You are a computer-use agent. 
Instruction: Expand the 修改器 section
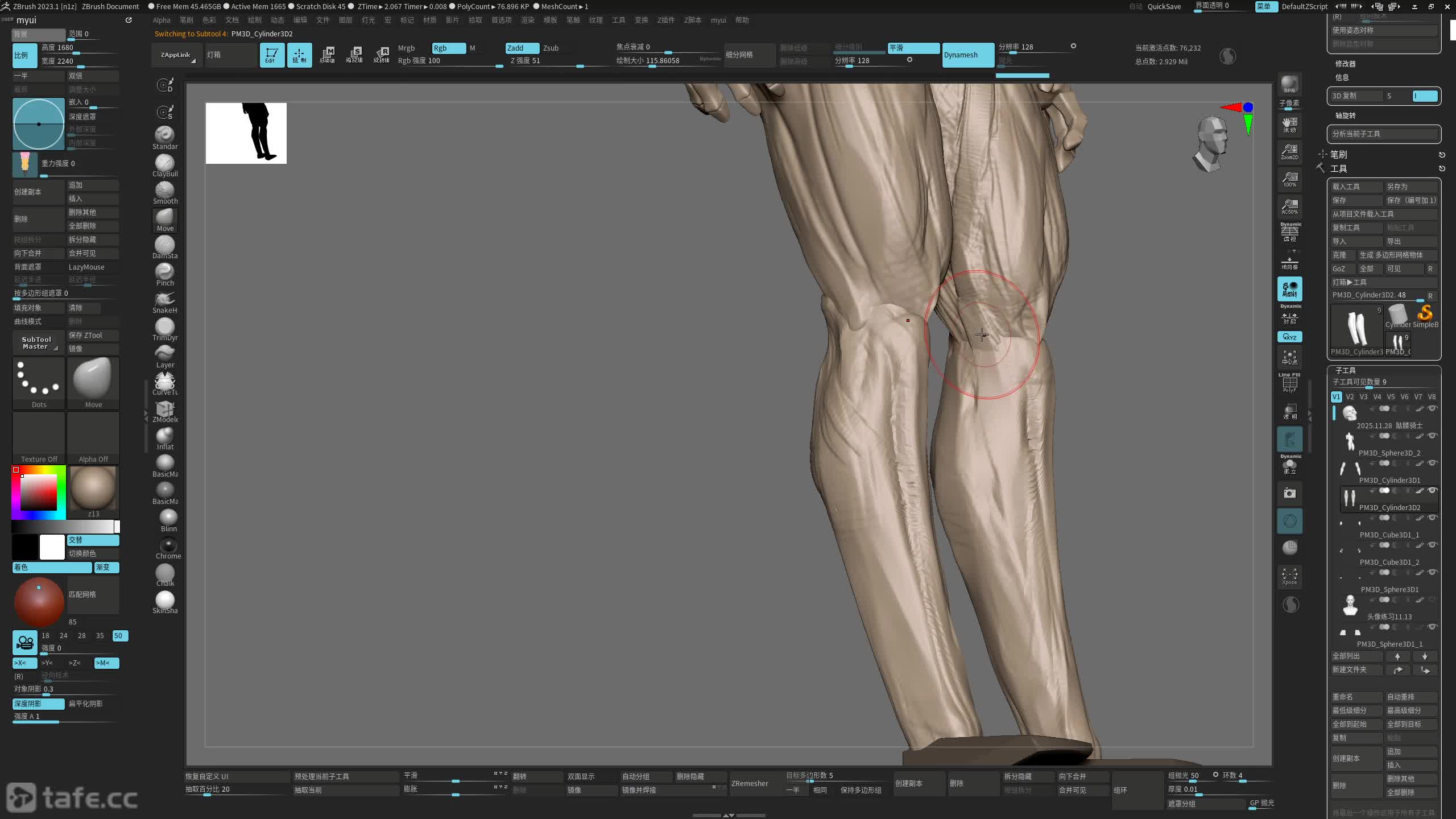[x=1345, y=64]
